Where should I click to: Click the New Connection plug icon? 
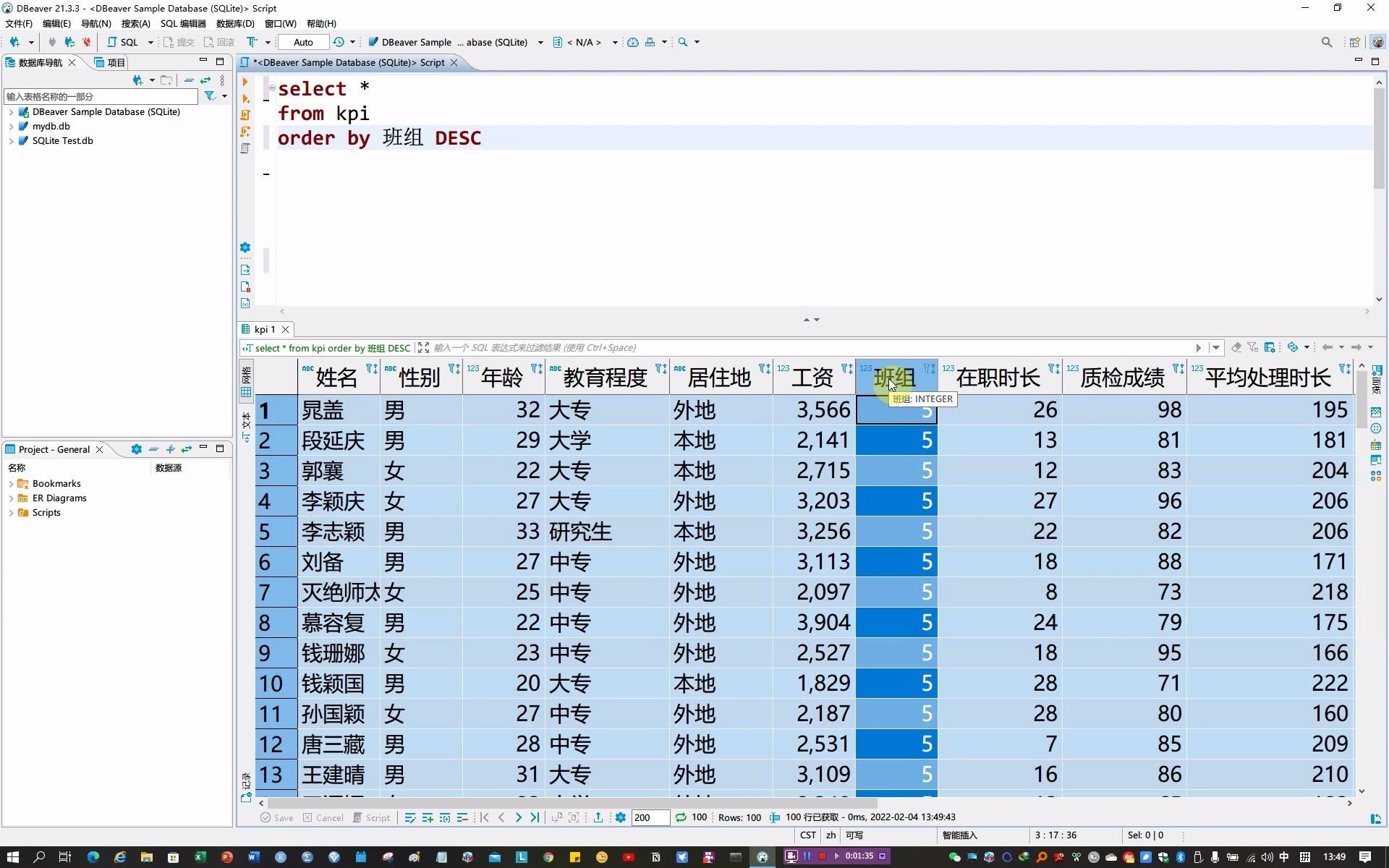click(x=14, y=42)
